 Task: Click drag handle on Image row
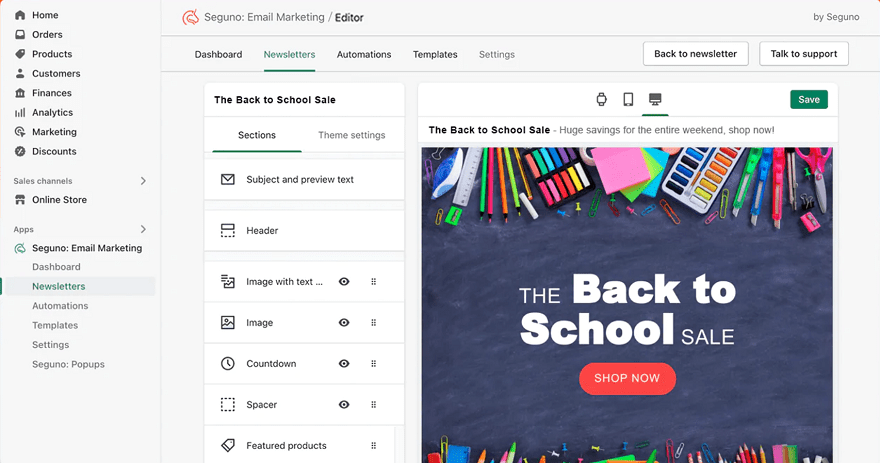(374, 323)
